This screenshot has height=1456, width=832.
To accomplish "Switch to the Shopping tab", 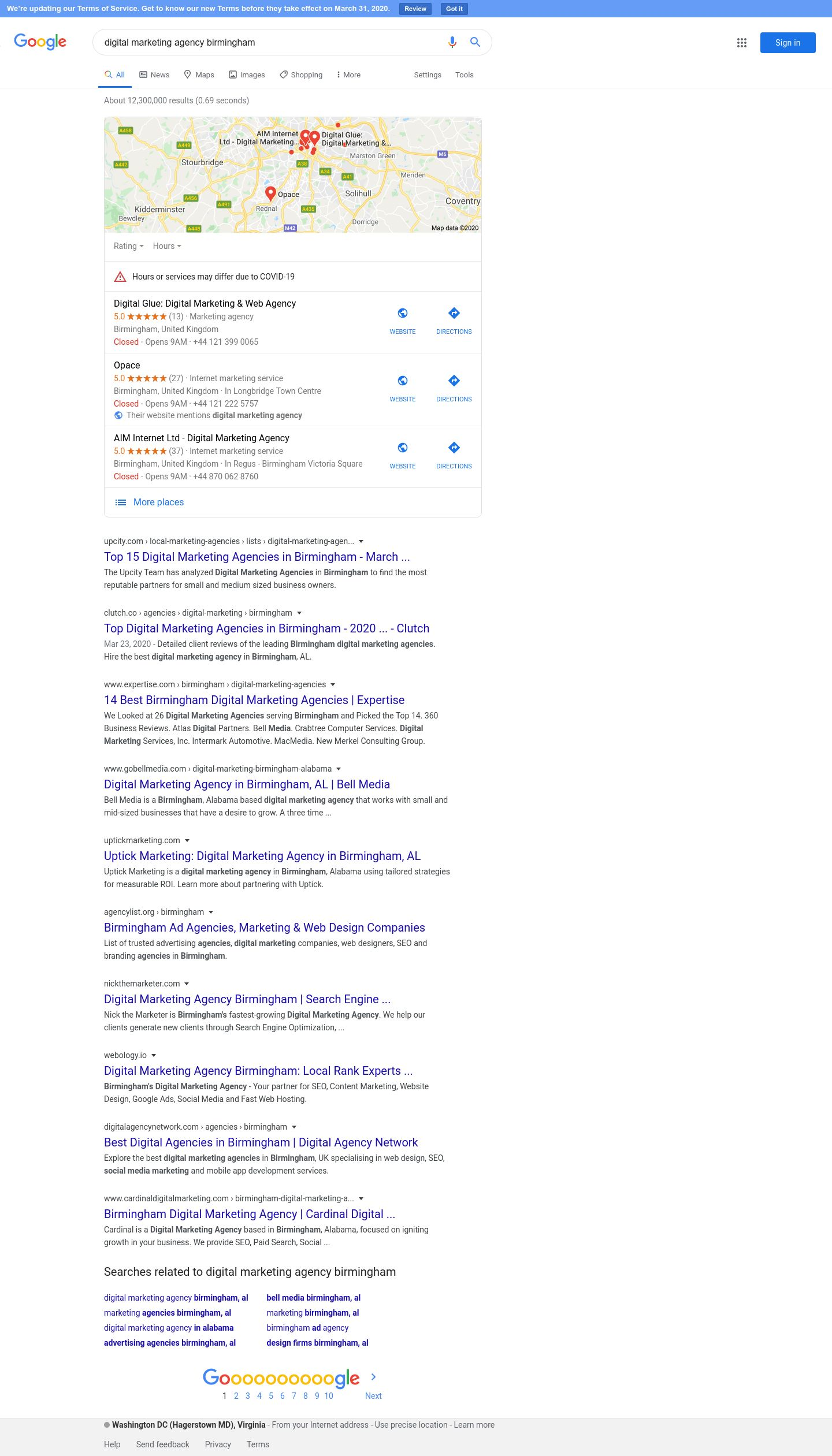I will (x=301, y=75).
